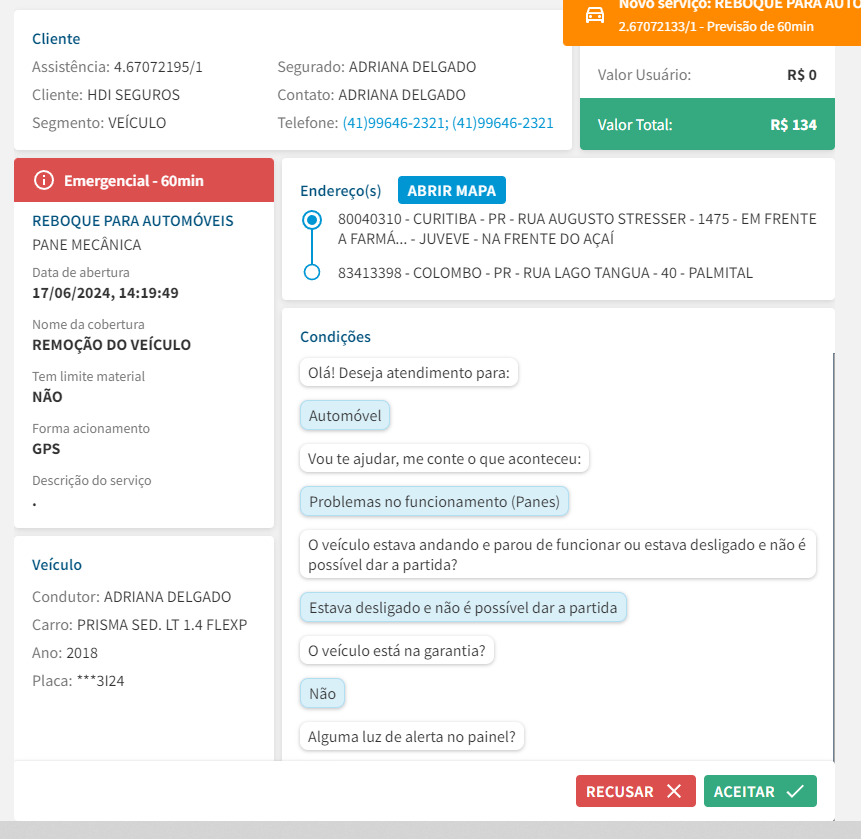This screenshot has width=861, height=839.
Task: Click the Condições section heading
Action: pyautogui.click(x=336, y=337)
